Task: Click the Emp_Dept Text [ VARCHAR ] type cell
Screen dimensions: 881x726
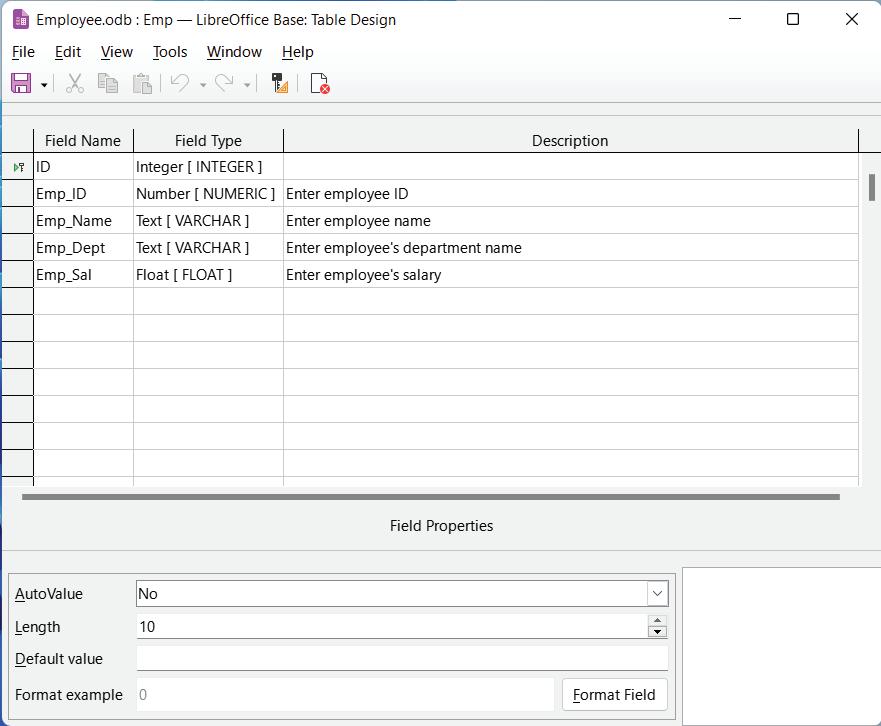Action: 208,248
